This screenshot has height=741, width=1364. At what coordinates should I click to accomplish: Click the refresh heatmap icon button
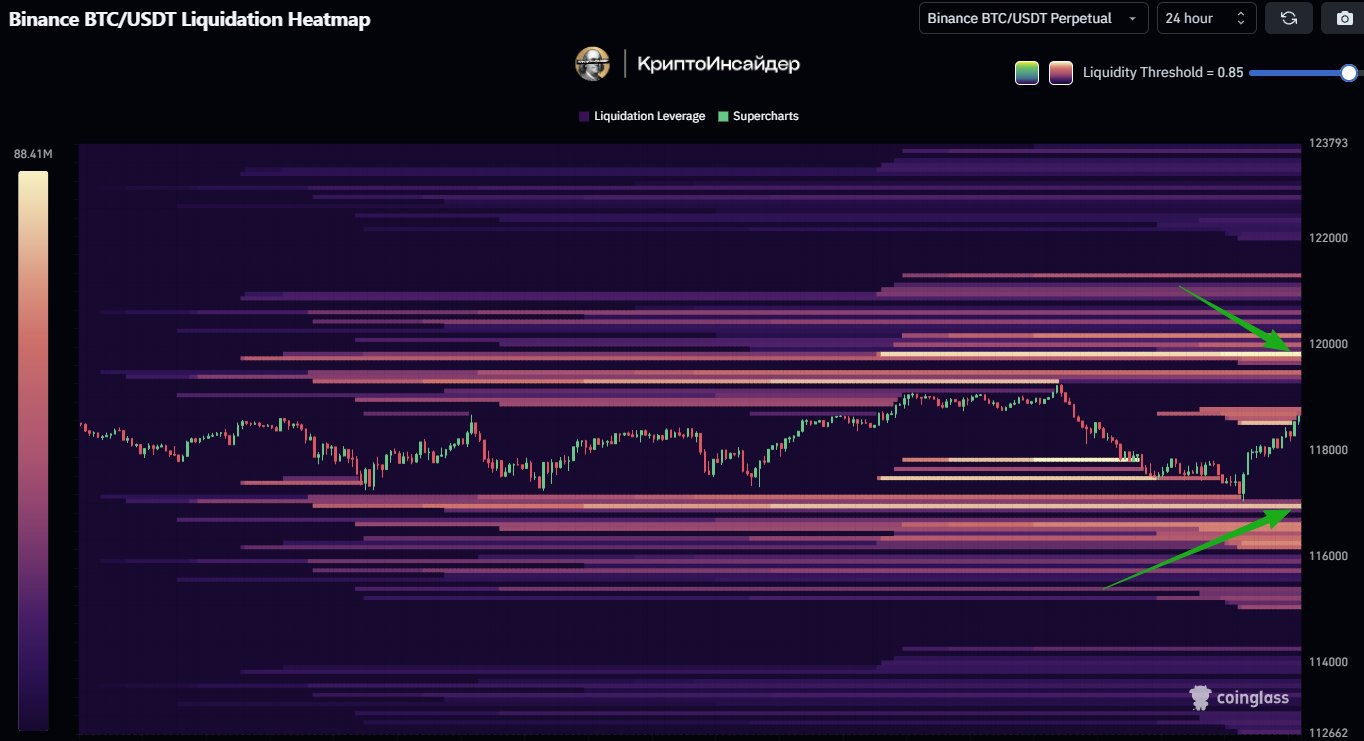point(1288,18)
